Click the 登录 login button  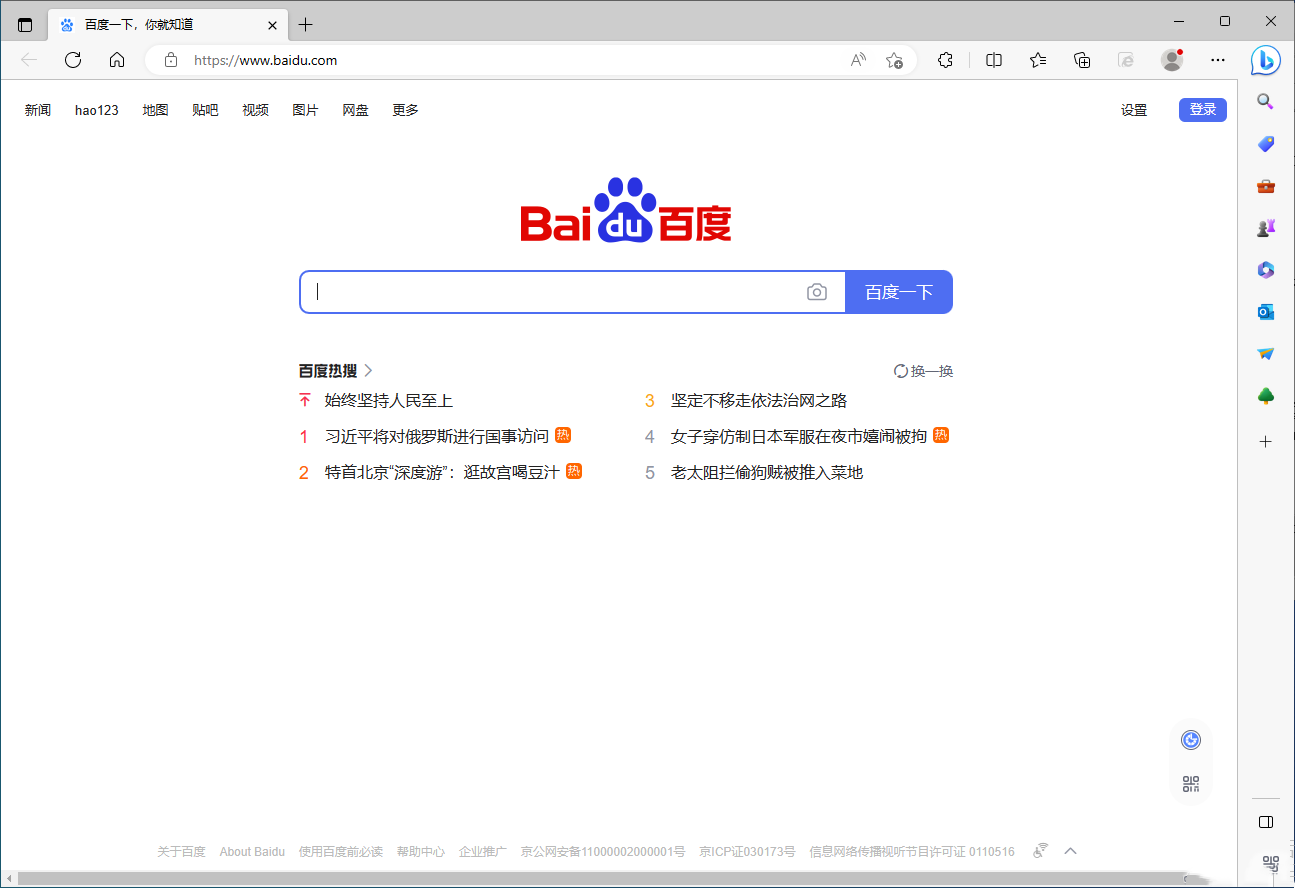1203,110
